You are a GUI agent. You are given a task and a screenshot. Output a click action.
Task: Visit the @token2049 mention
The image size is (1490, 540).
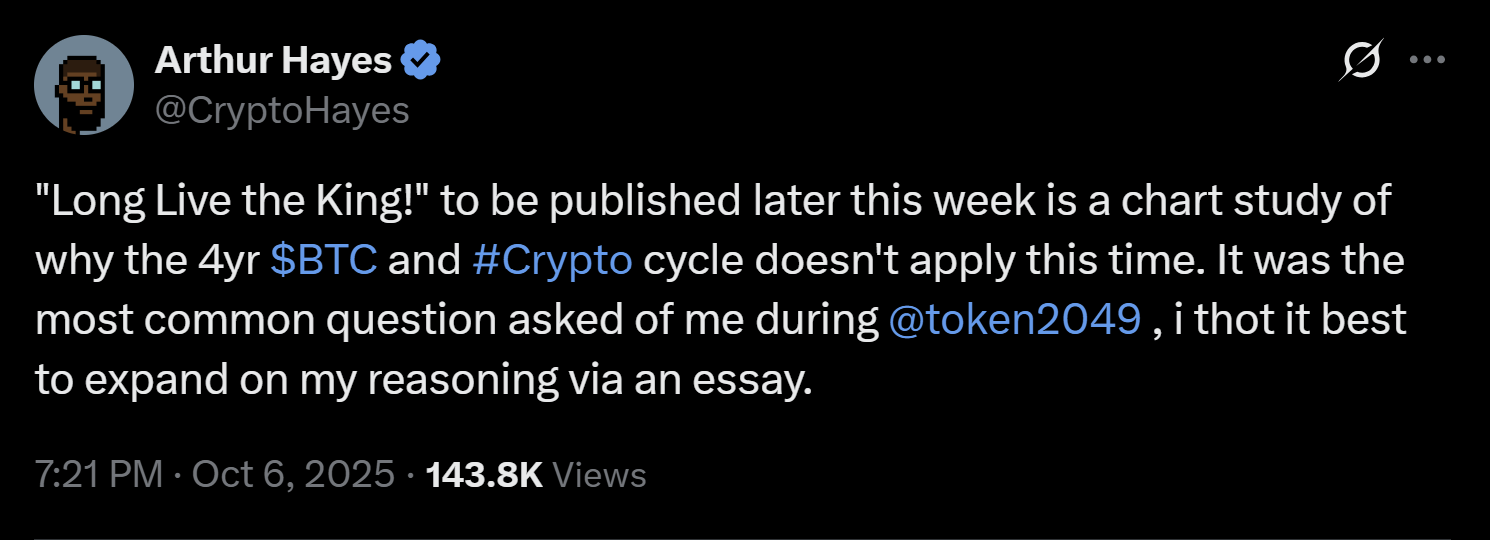1014,320
